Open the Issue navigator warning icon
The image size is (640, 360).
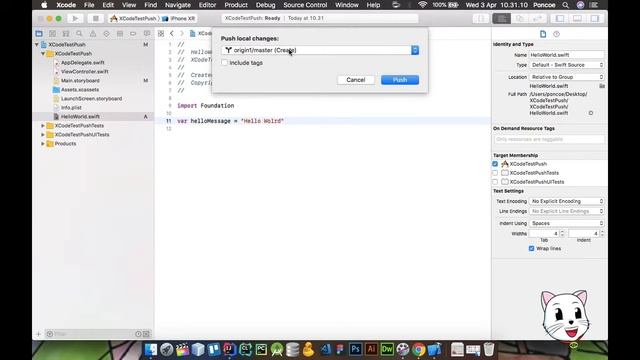pyautogui.click(x=93, y=33)
